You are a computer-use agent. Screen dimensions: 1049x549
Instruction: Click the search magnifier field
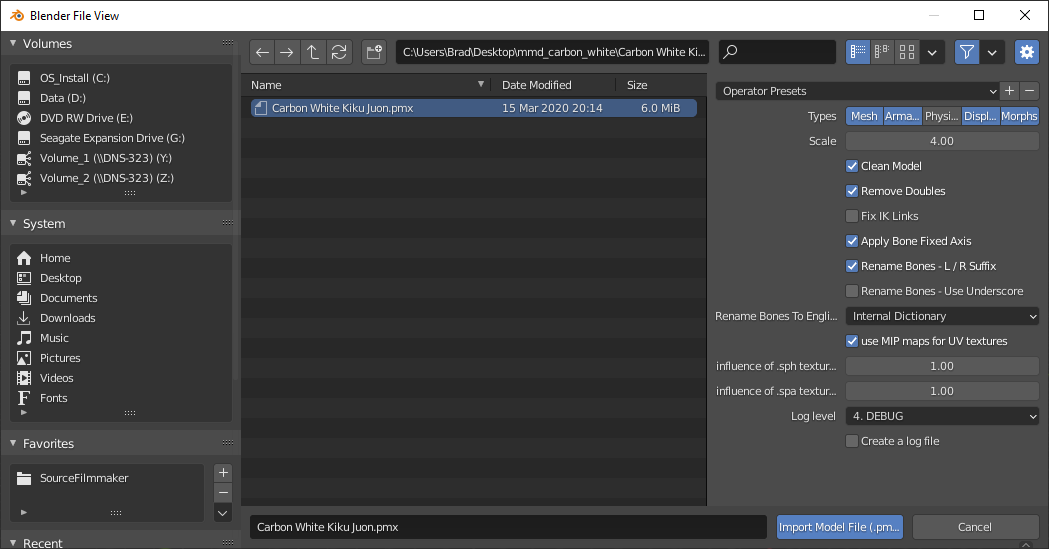(777, 52)
